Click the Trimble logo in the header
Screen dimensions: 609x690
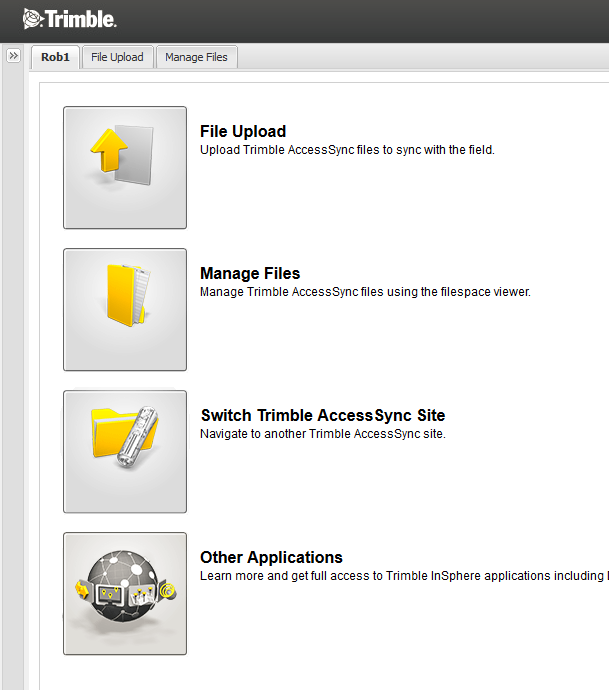tap(70, 19)
